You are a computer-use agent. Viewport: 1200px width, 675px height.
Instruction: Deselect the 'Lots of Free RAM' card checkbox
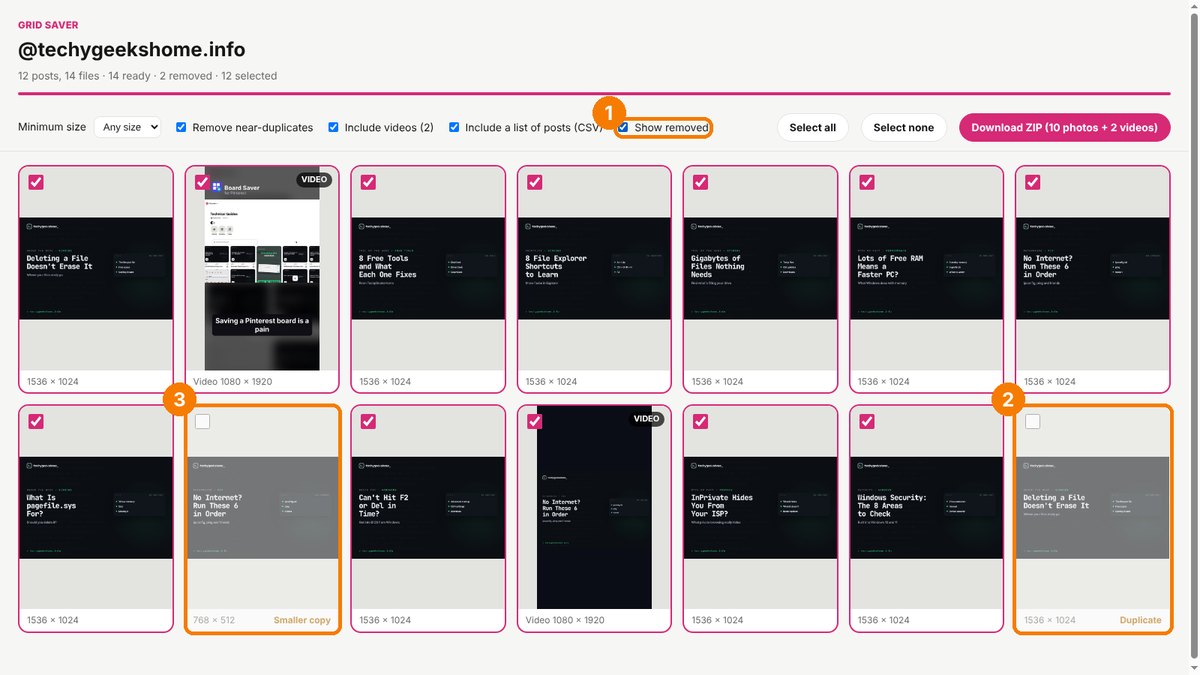tap(866, 182)
